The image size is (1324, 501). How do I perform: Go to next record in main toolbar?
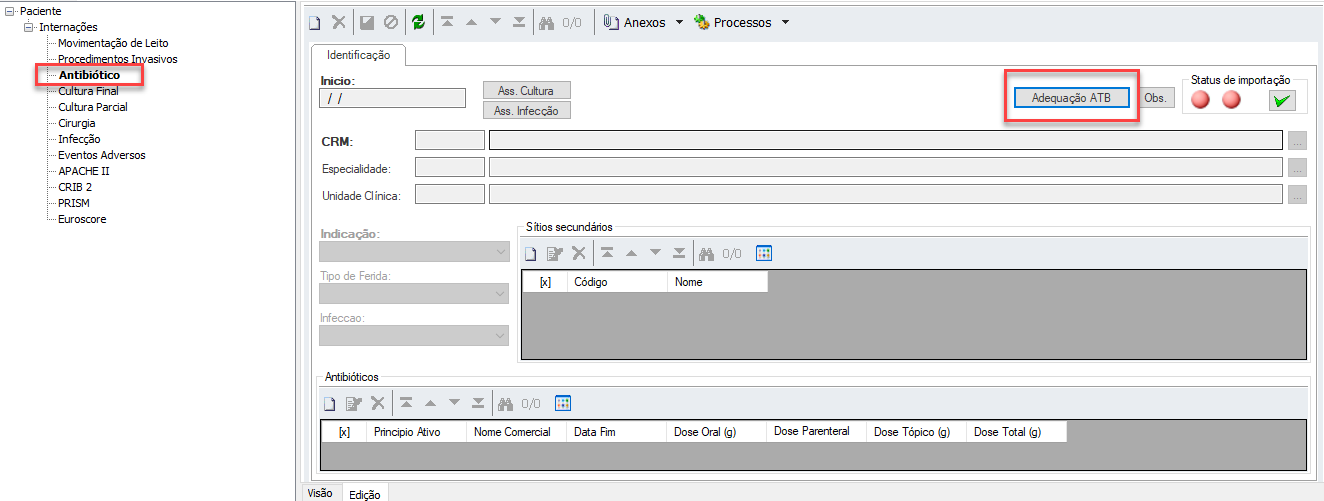click(495, 22)
